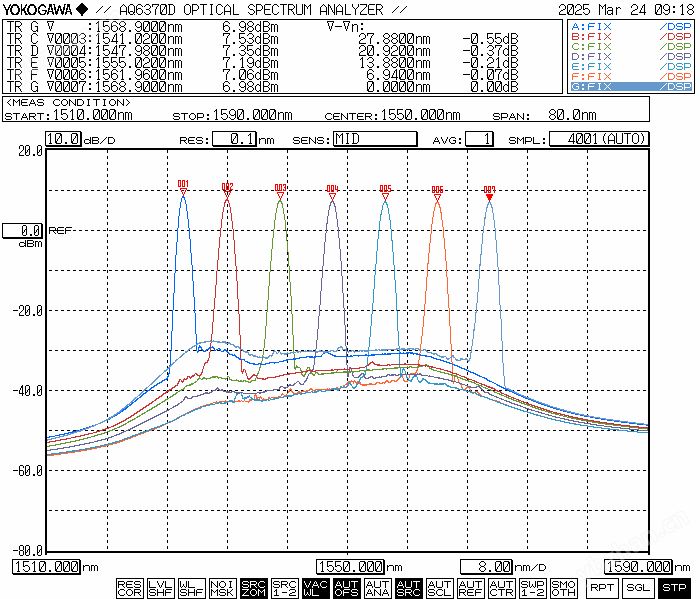Screen dimensions: 700x599
Task: Open the SENS MID sensitivity selector
Action: pos(374,139)
